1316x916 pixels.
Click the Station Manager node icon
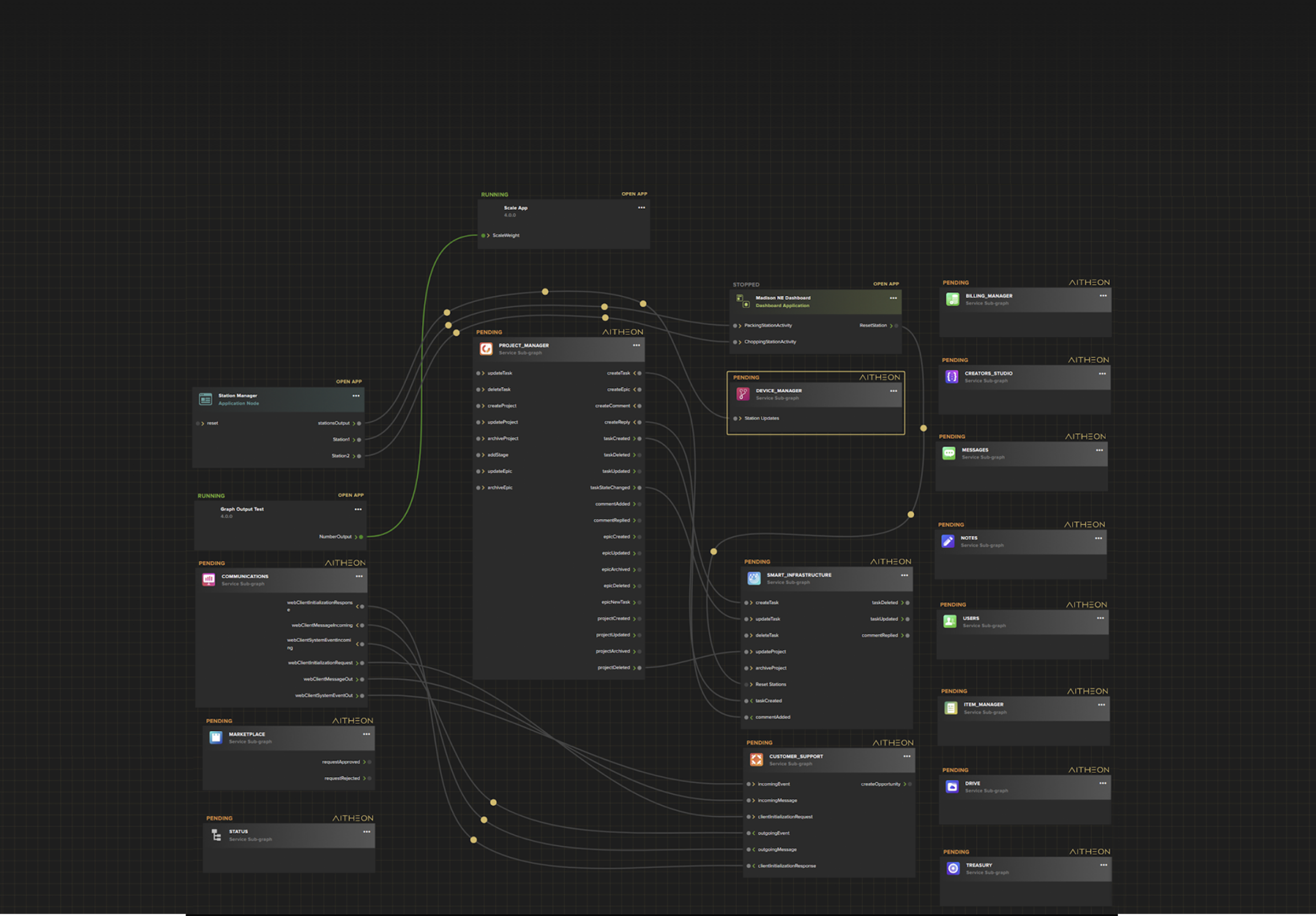pos(205,399)
